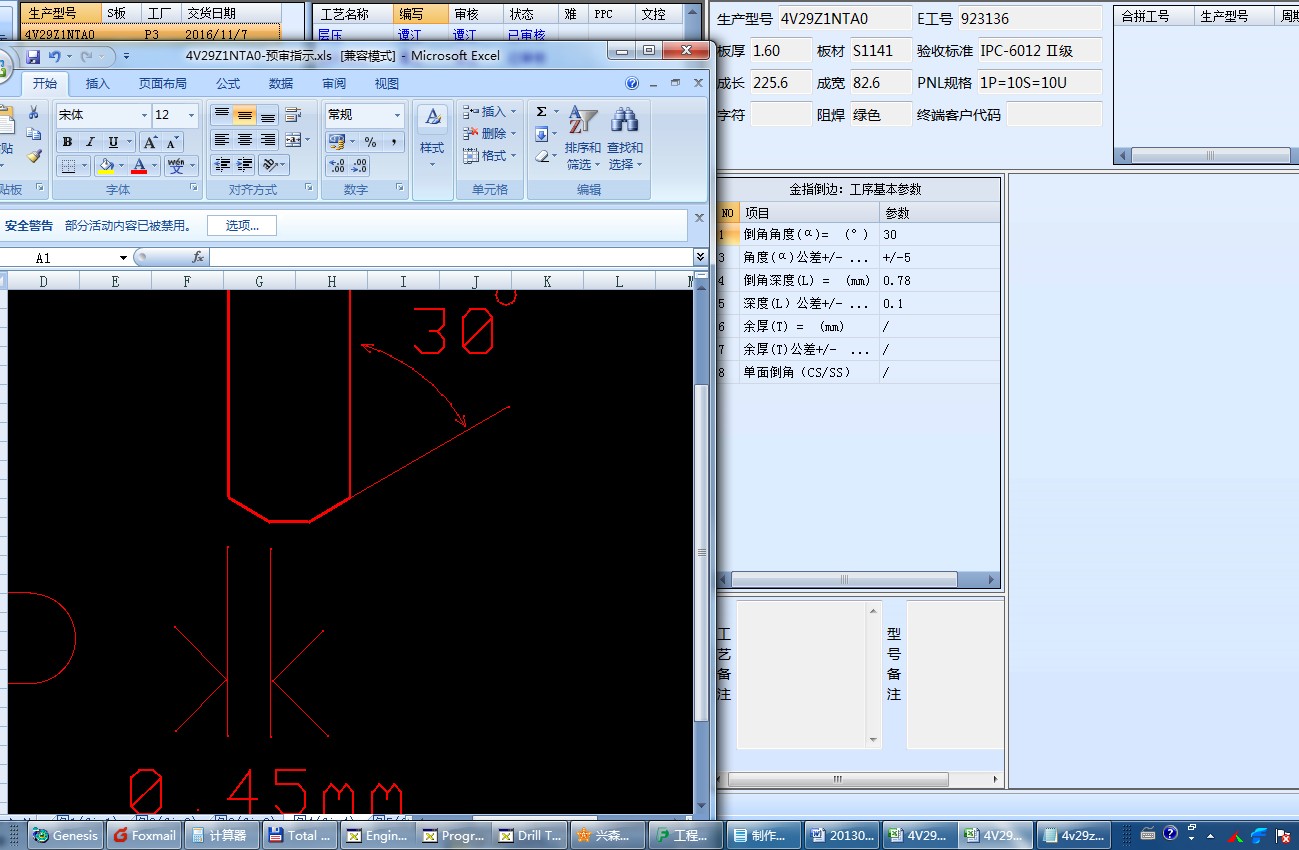Open 查找和选择 find and select
Viewport: 1299px width, 850px height.
tap(625, 138)
